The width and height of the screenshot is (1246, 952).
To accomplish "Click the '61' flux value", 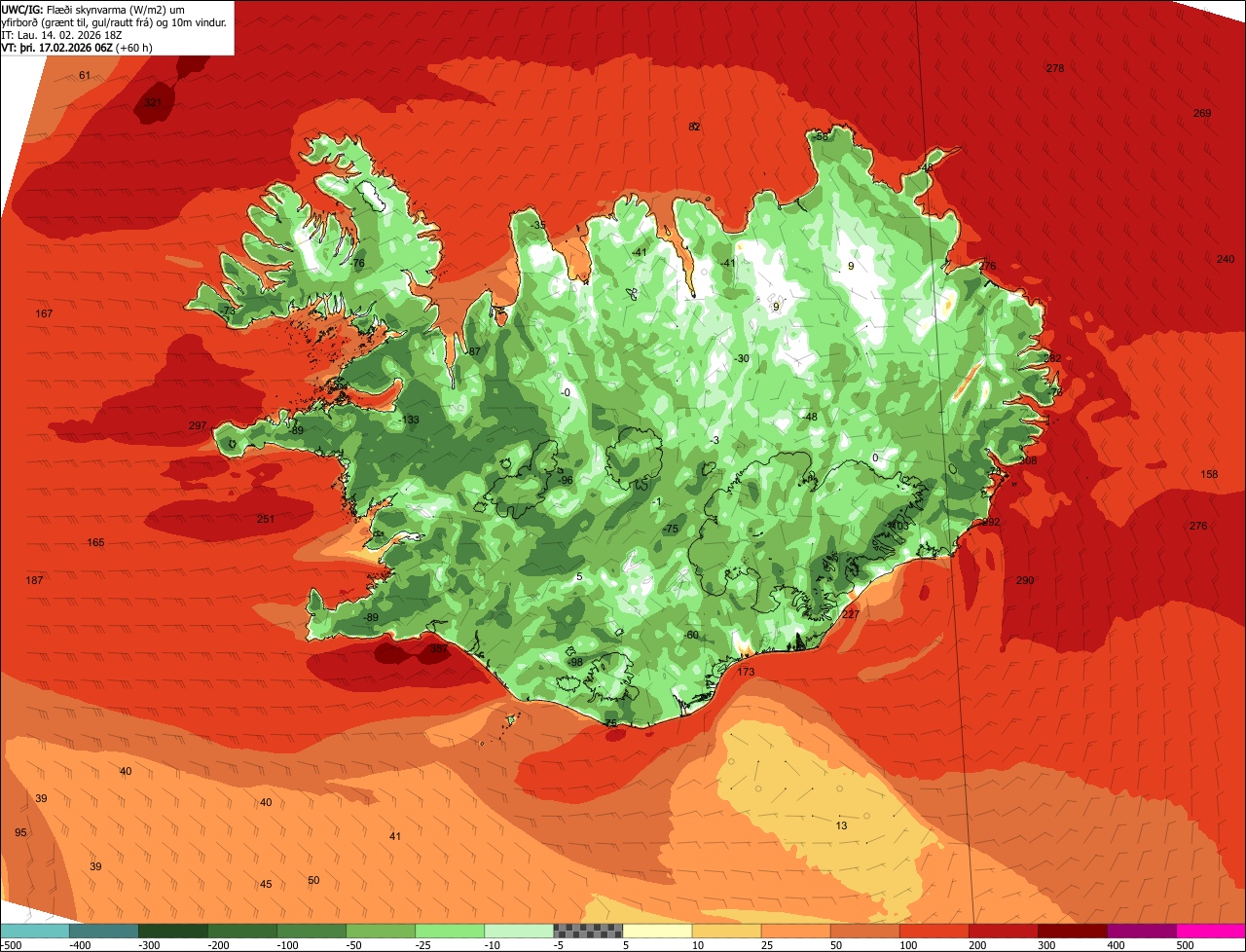I will tap(85, 75).
